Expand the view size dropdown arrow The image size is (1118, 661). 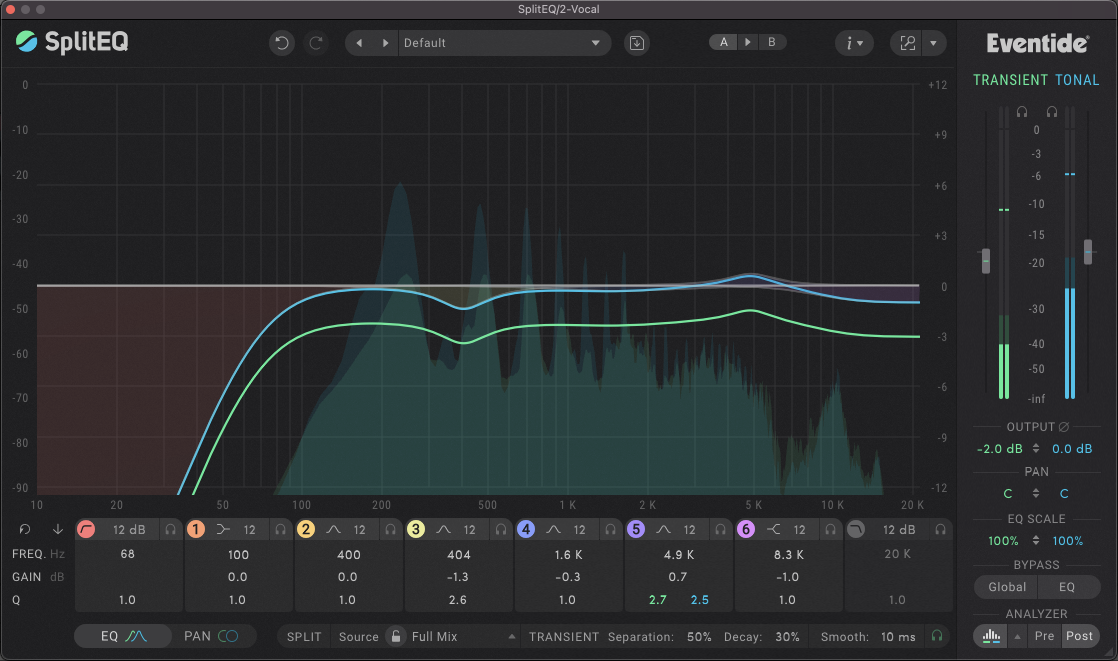(x=933, y=43)
